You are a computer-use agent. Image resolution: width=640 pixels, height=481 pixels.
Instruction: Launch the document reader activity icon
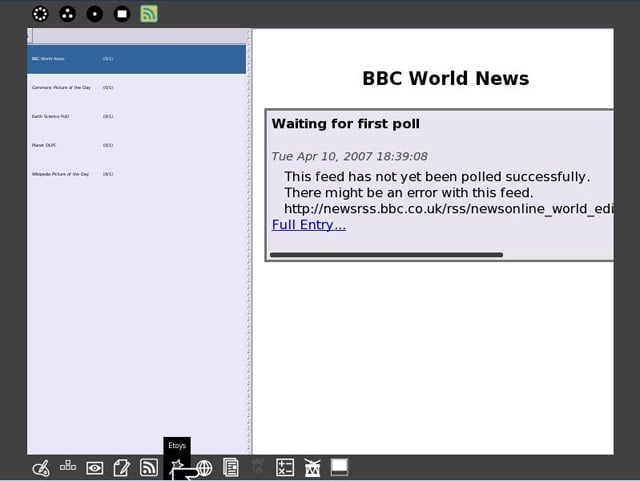pos(231,468)
